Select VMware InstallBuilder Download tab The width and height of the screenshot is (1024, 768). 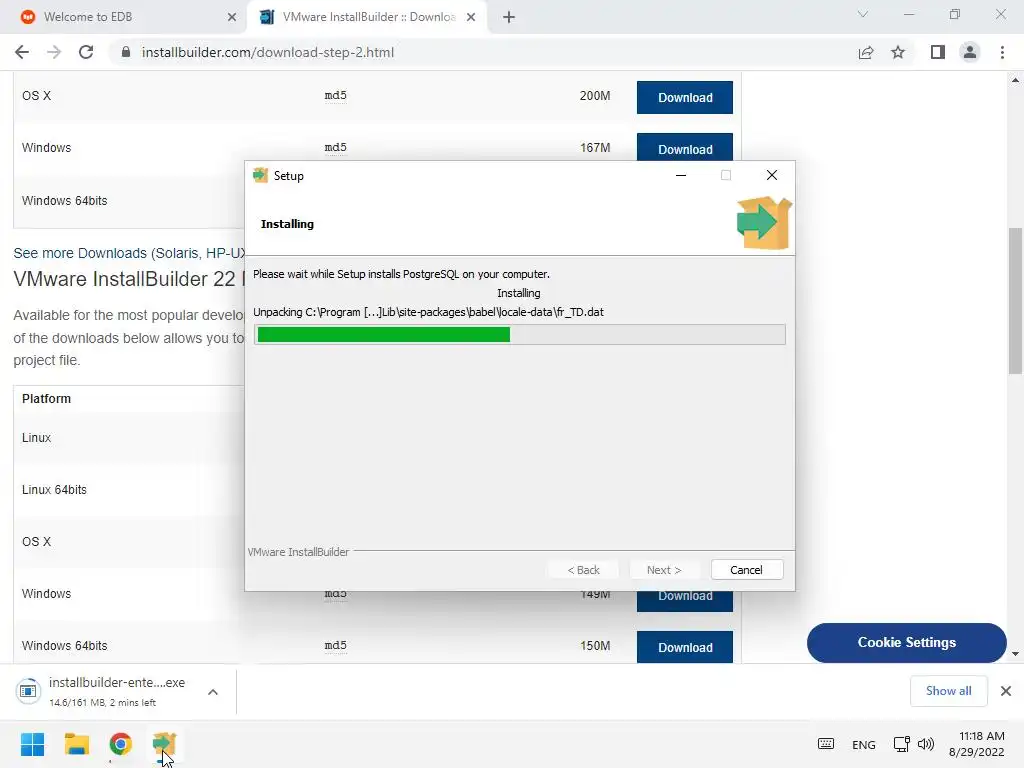pos(369,17)
